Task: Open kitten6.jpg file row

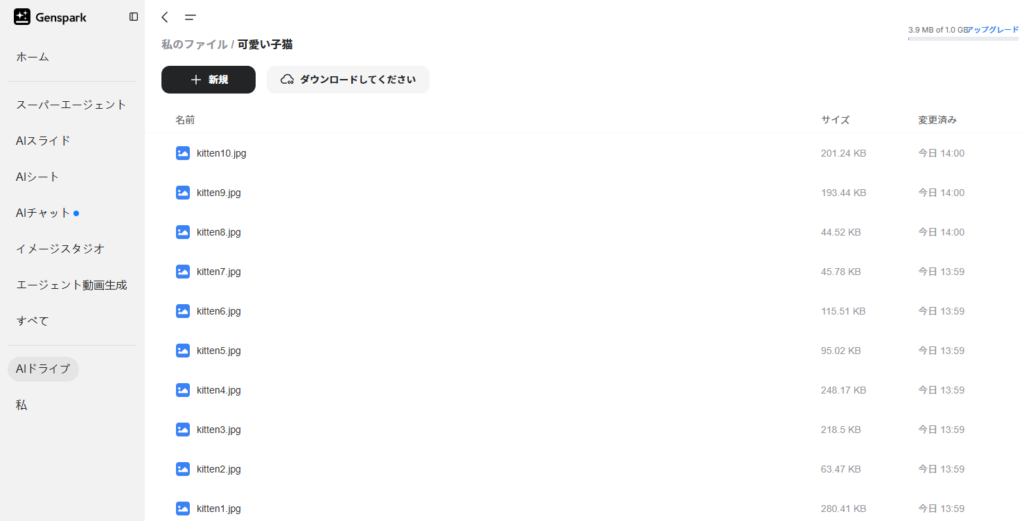Action: coord(584,311)
